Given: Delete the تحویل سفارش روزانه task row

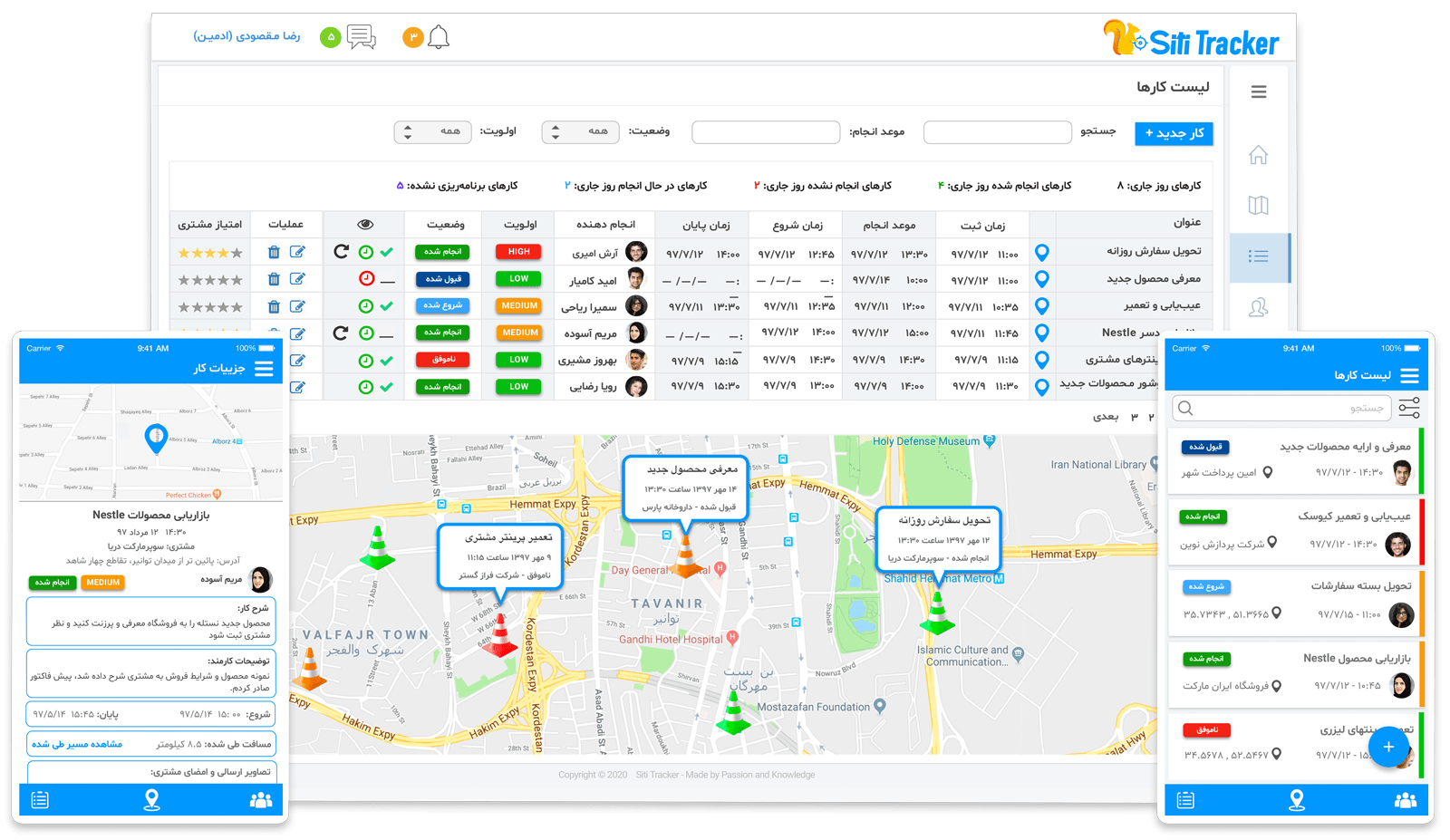Looking at the screenshot, I should (x=274, y=252).
